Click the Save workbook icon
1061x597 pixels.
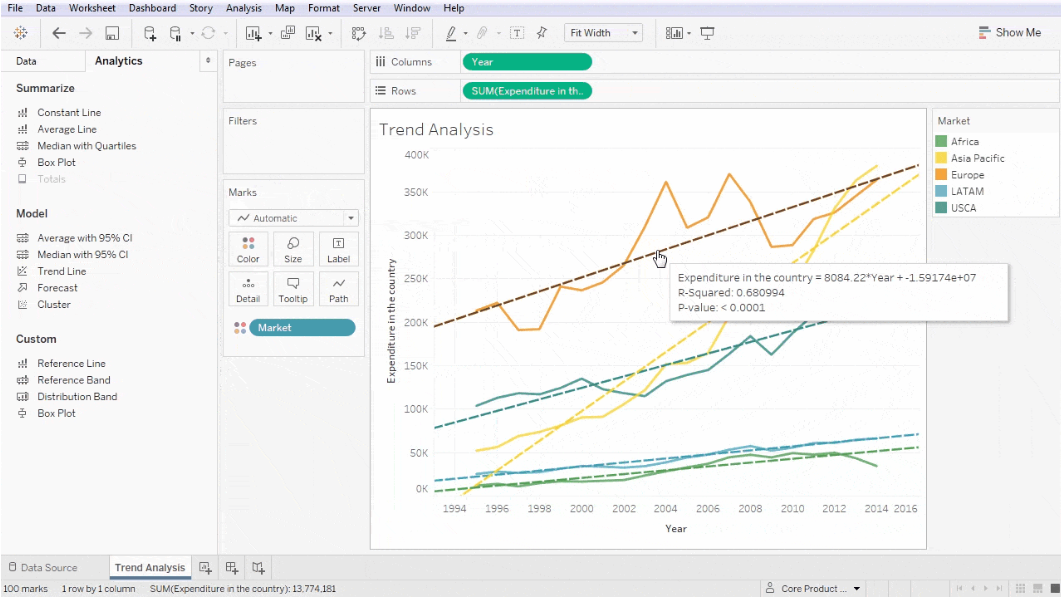[111, 32]
